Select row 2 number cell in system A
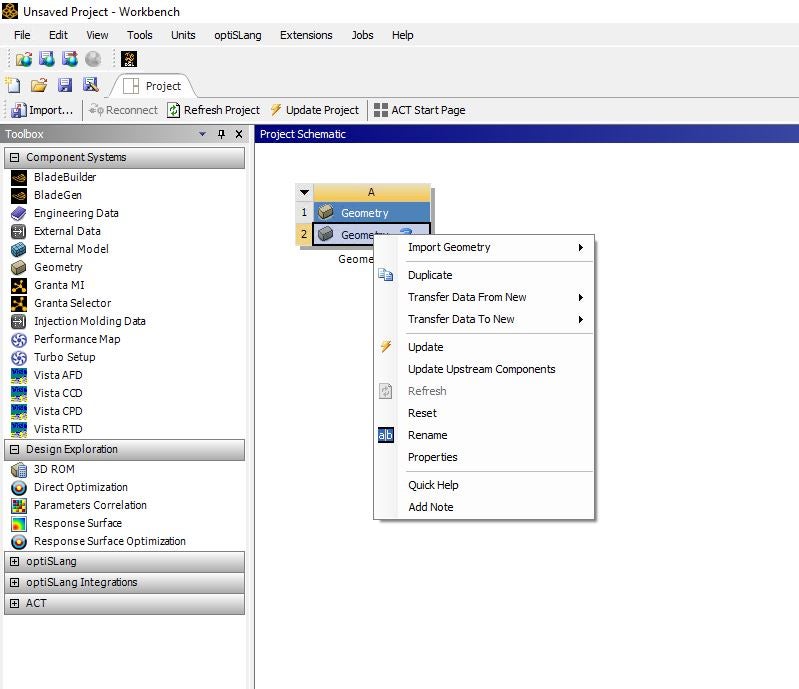This screenshot has width=799, height=689. [304, 234]
